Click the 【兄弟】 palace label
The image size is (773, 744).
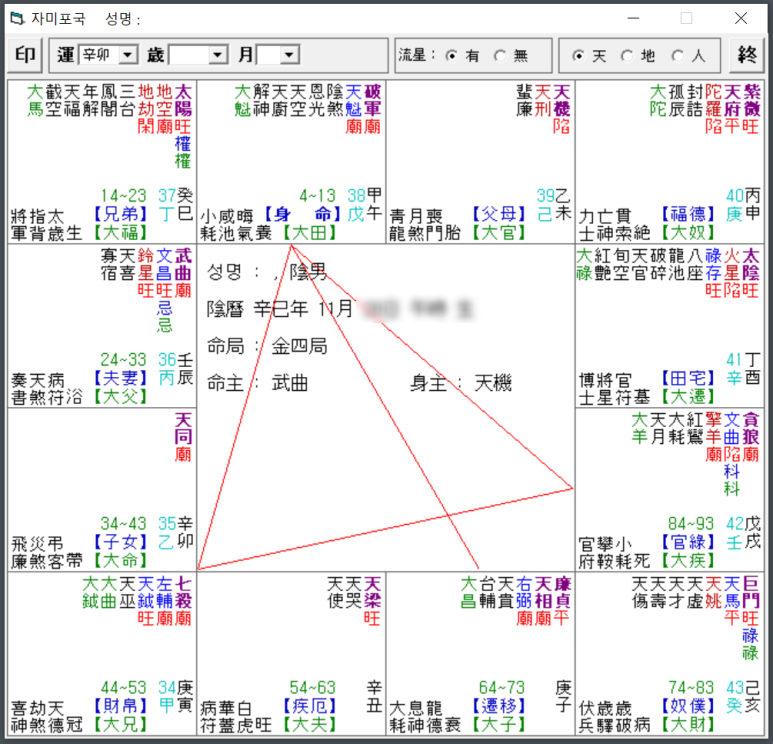click(x=120, y=213)
